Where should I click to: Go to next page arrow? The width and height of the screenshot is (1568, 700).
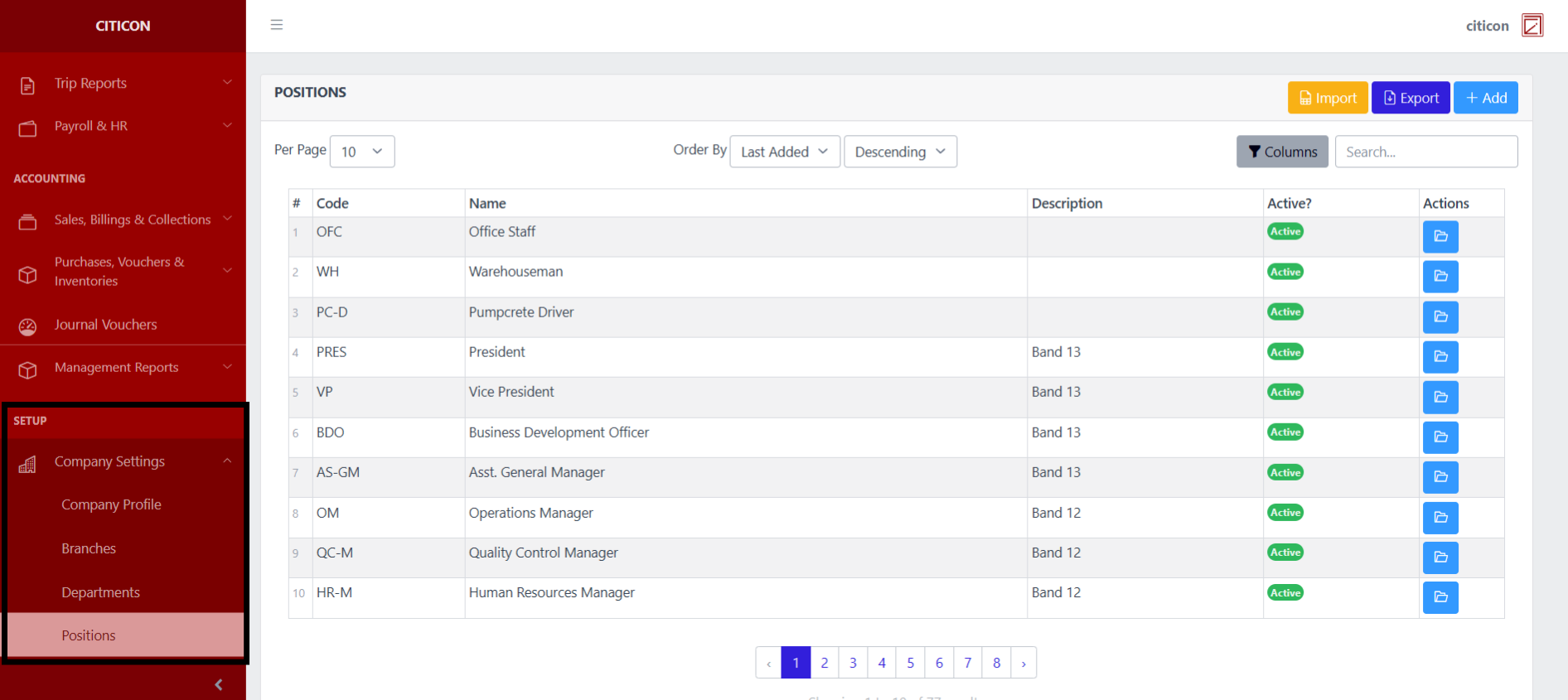point(1024,663)
